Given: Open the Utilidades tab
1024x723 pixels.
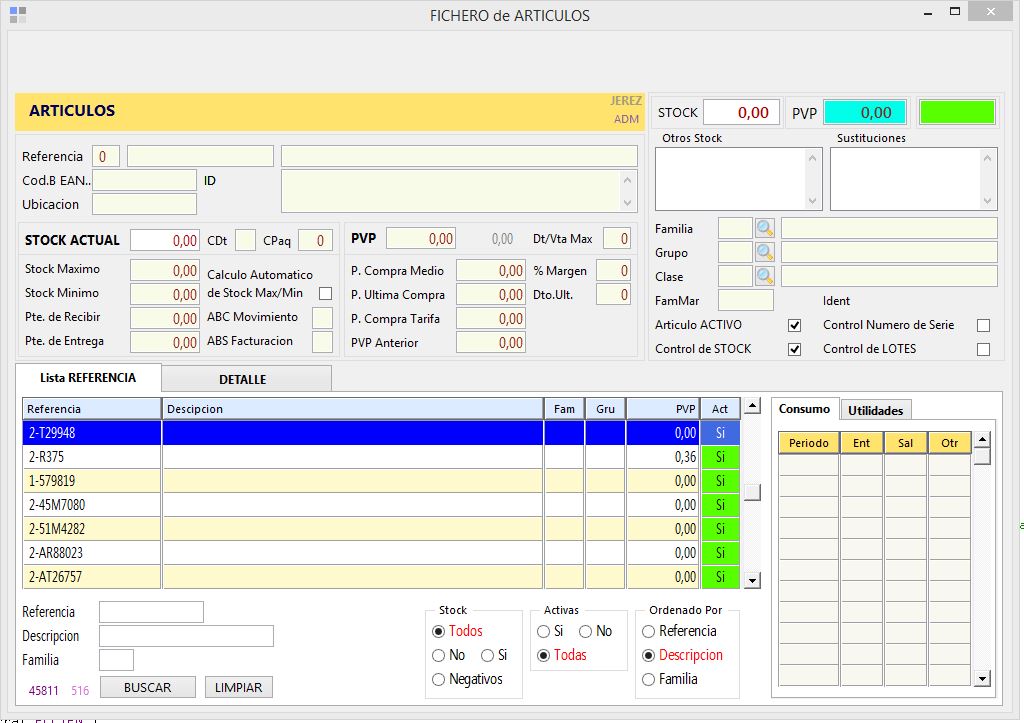Looking at the screenshot, I should (x=875, y=410).
